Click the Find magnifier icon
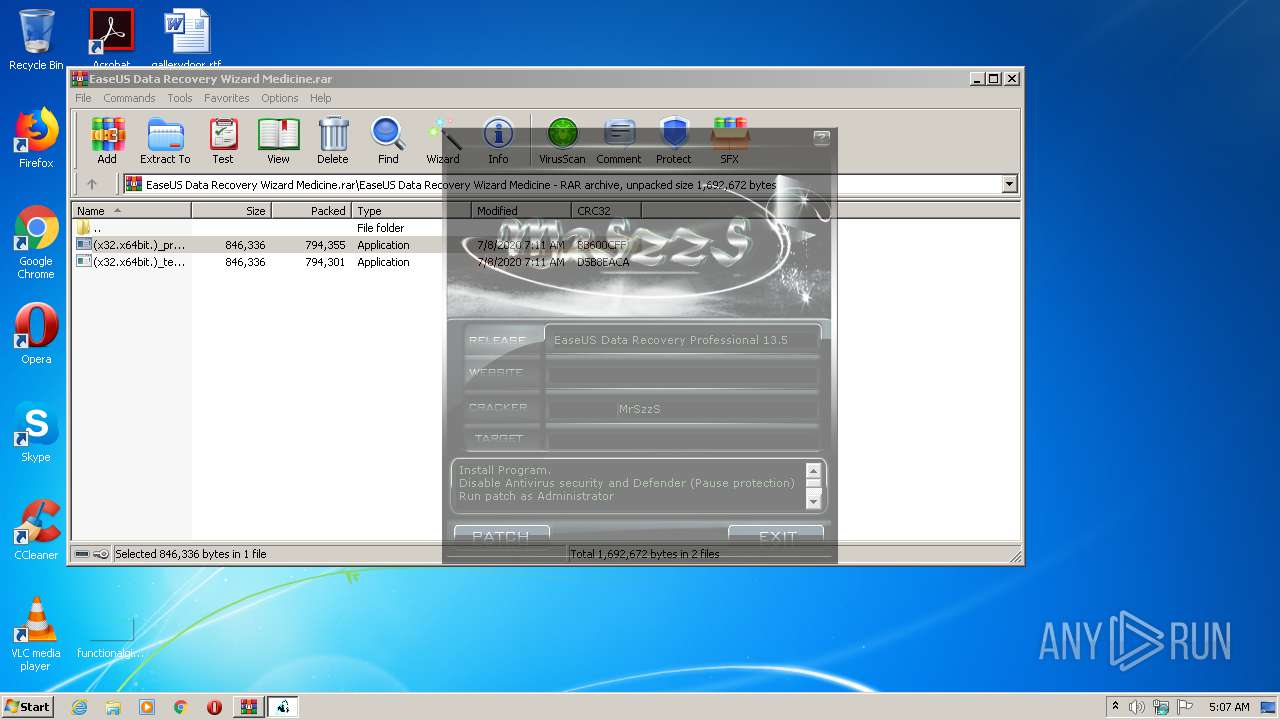1280x720 pixels. 388,140
